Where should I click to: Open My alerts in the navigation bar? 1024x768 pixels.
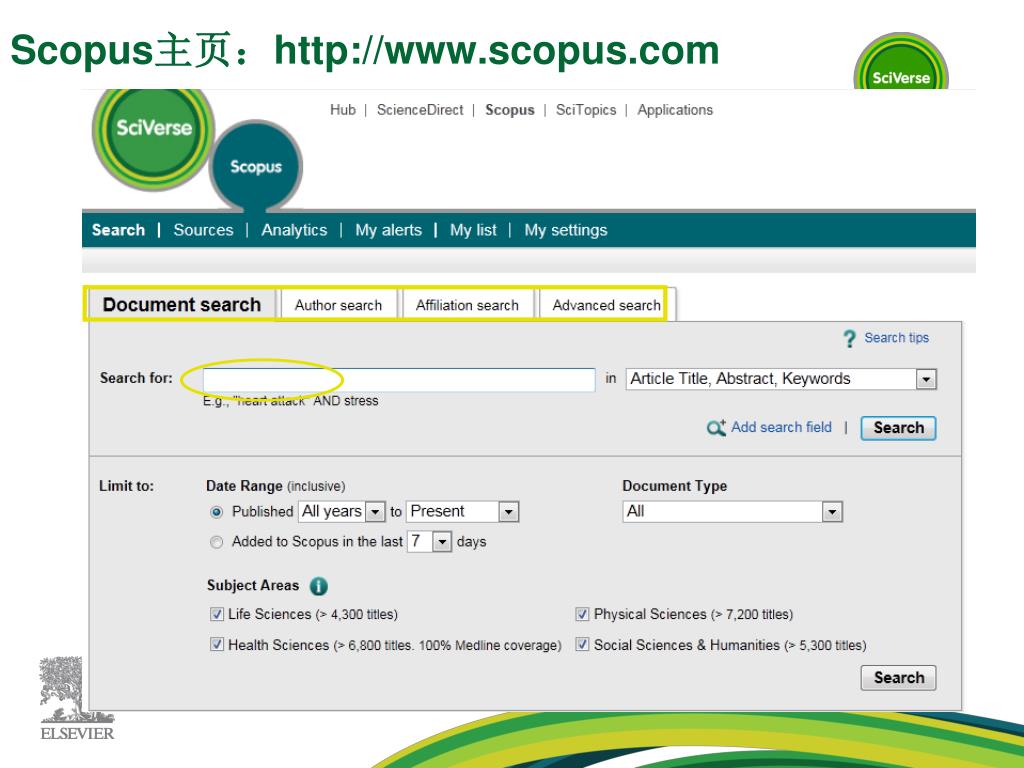coord(389,230)
